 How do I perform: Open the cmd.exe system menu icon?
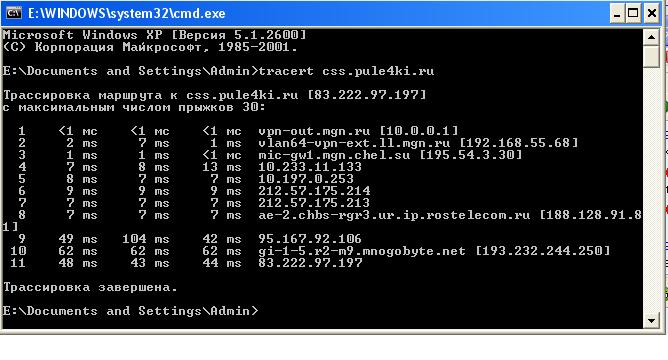[x=13, y=13]
